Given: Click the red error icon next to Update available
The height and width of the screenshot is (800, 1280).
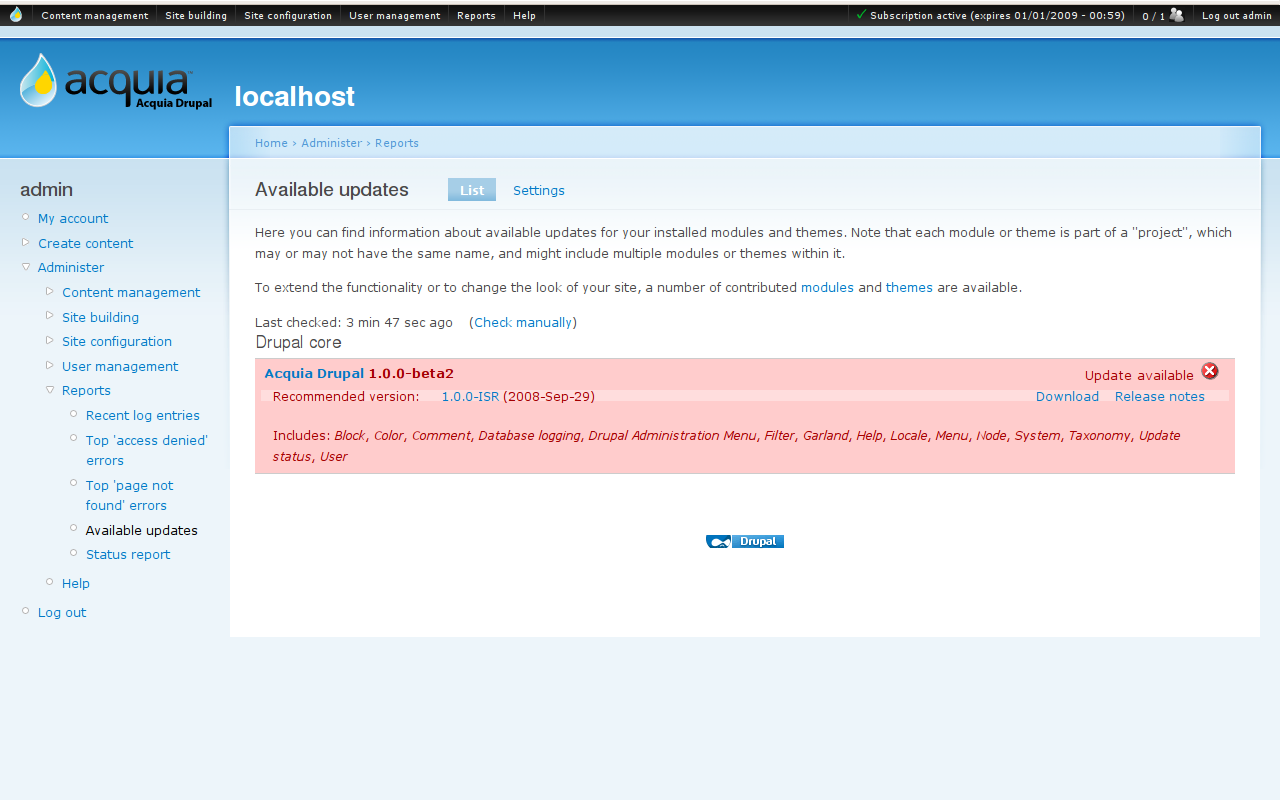Looking at the screenshot, I should pyautogui.click(x=1210, y=370).
